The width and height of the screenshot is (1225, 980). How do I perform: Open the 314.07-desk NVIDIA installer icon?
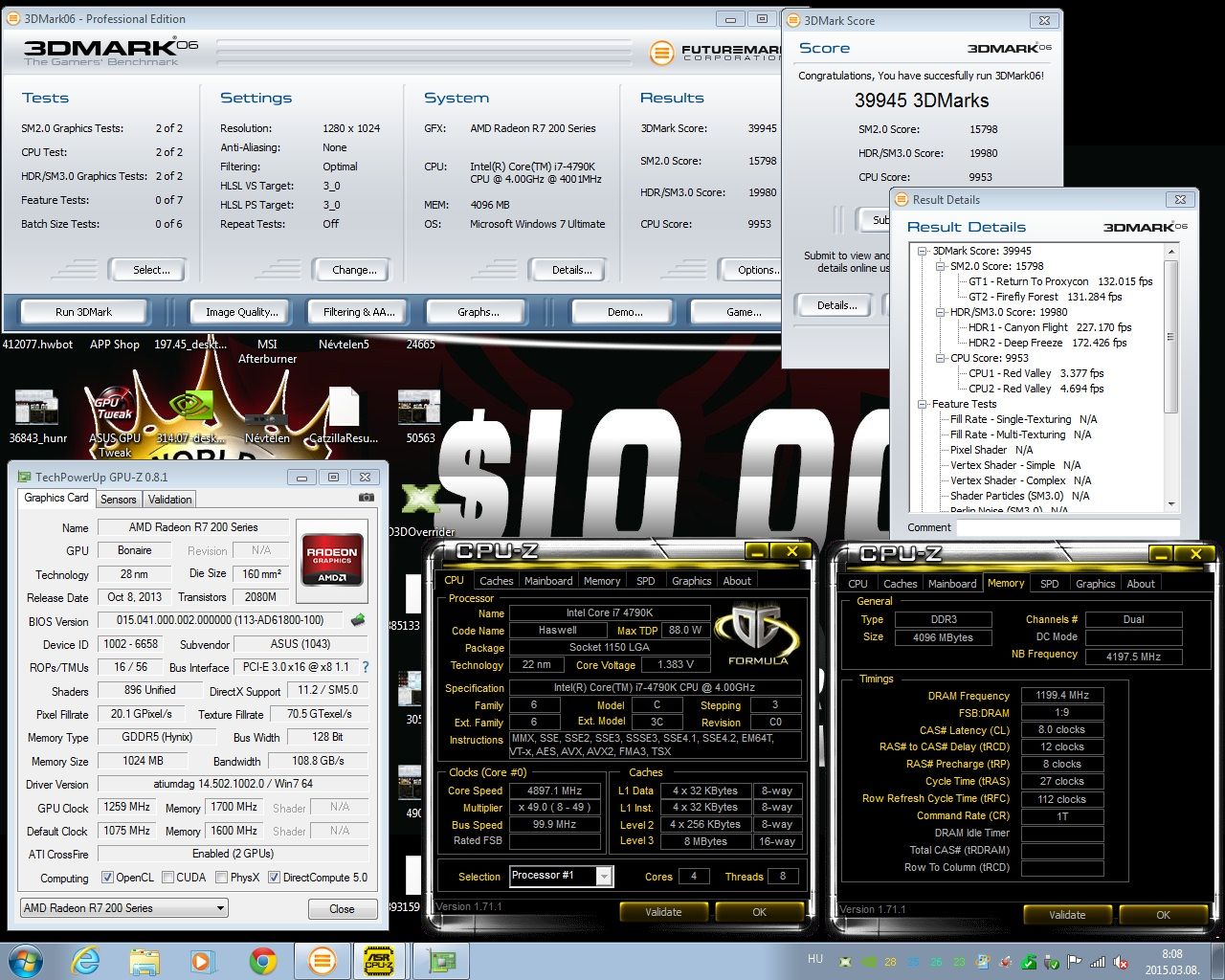click(x=191, y=417)
